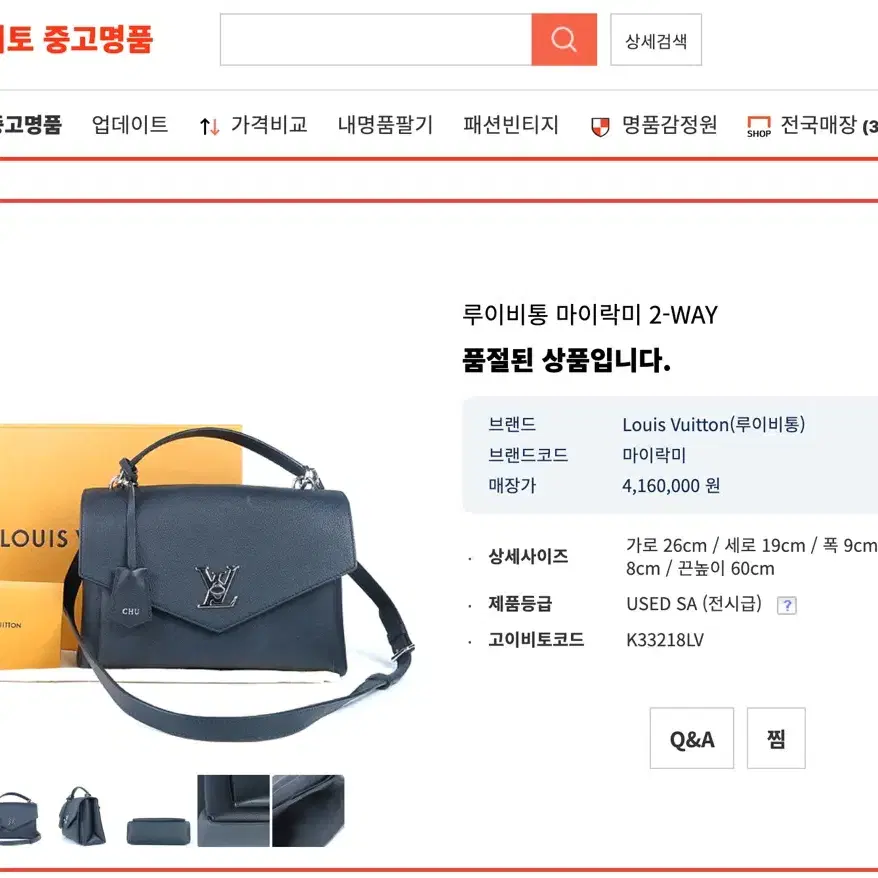Select the first front-view bag thumbnail
The width and height of the screenshot is (878, 878).
tap(20, 818)
